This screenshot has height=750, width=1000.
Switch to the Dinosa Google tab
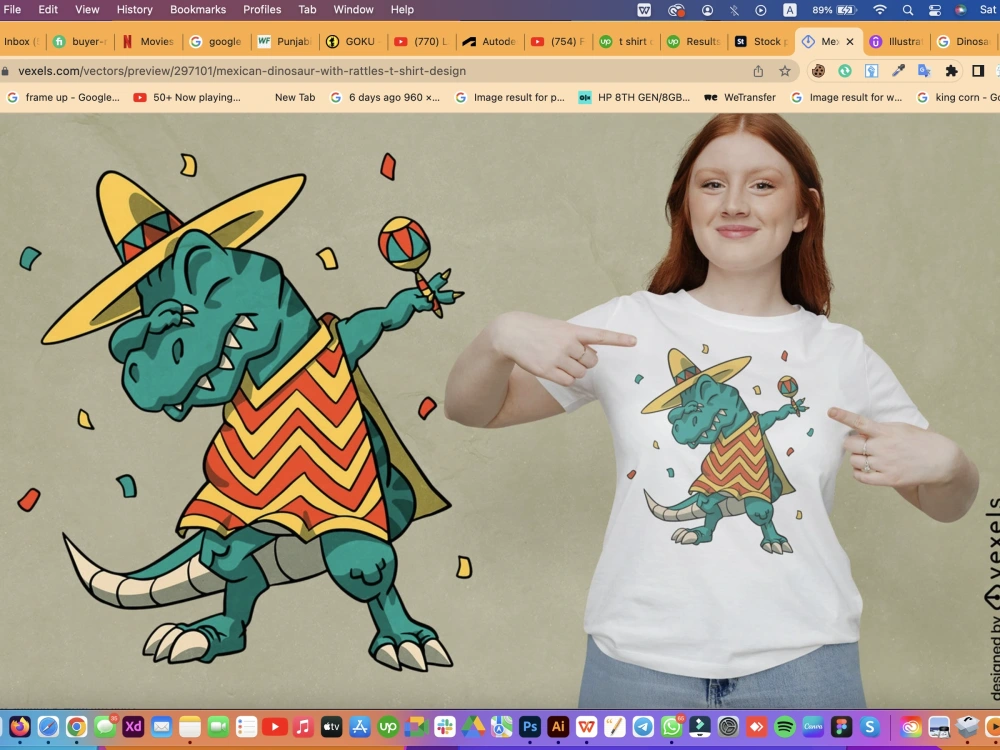point(966,41)
